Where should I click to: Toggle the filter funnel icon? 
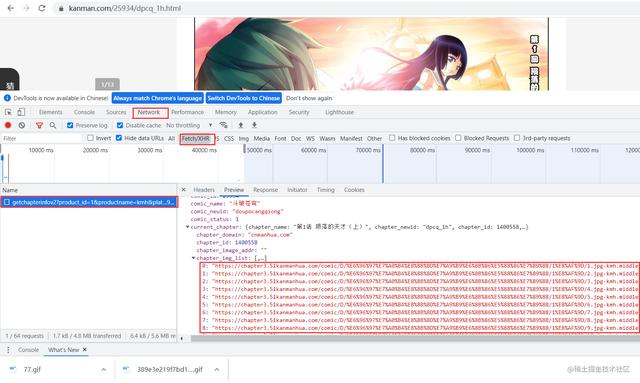tap(39, 125)
